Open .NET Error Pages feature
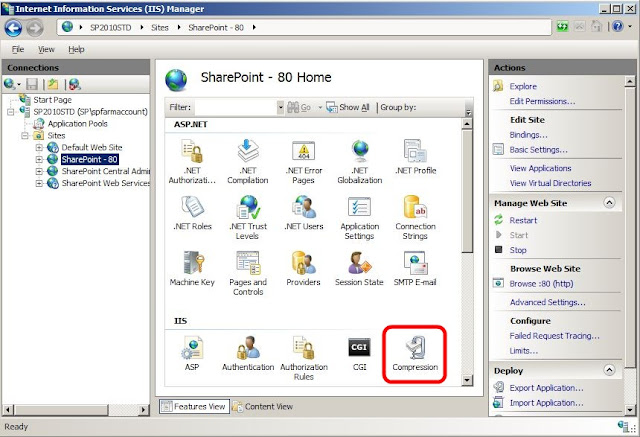640x437 pixels. click(x=304, y=162)
